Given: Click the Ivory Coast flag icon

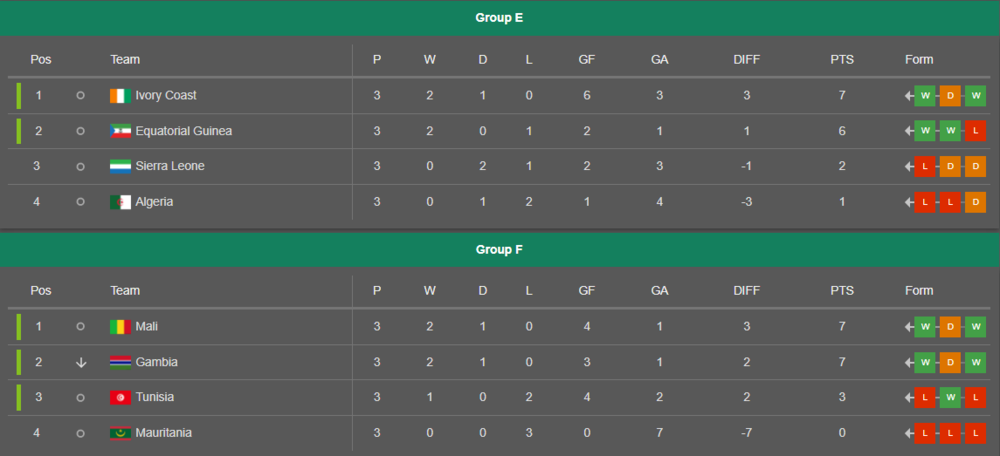Looking at the screenshot, I should 120,96.
